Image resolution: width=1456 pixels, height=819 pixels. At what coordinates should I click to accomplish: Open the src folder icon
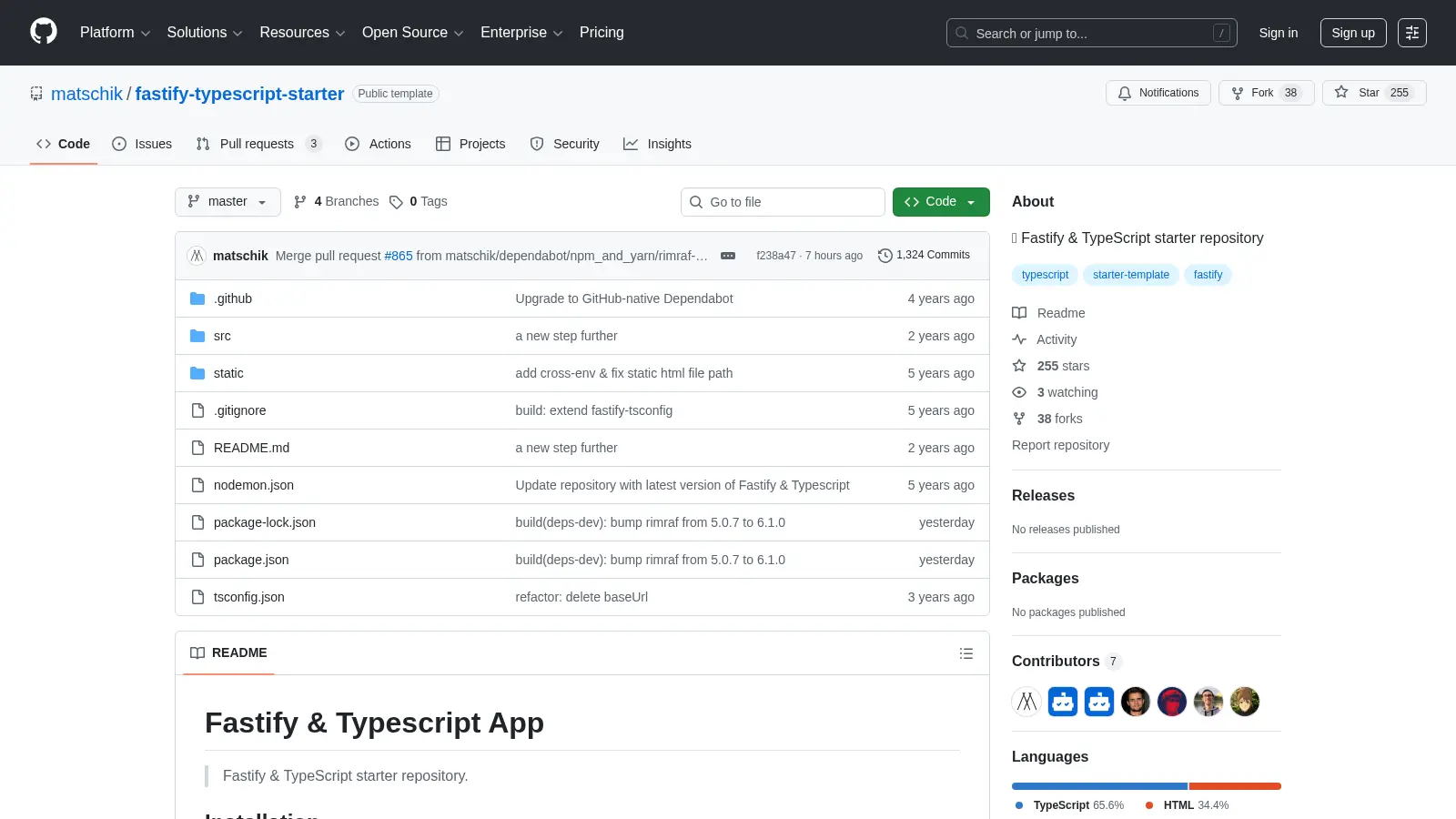[x=197, y=336]
